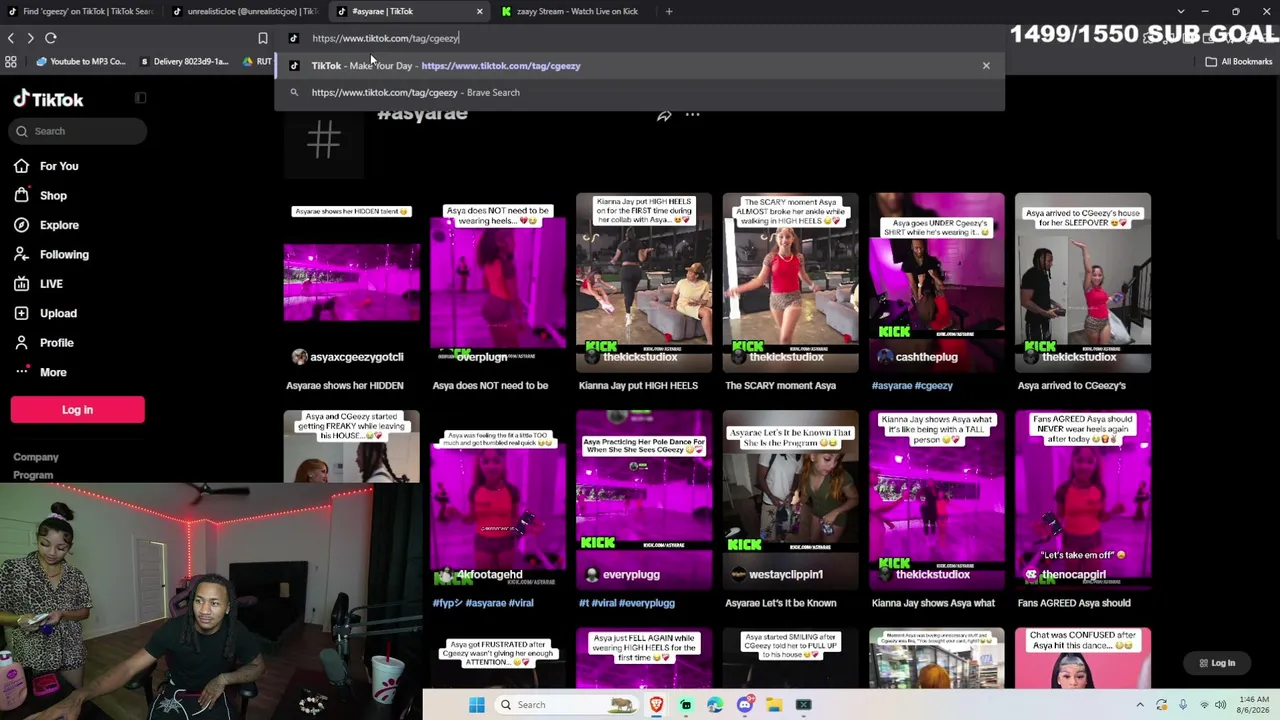Click the red Log in button

tap(77, 409)
